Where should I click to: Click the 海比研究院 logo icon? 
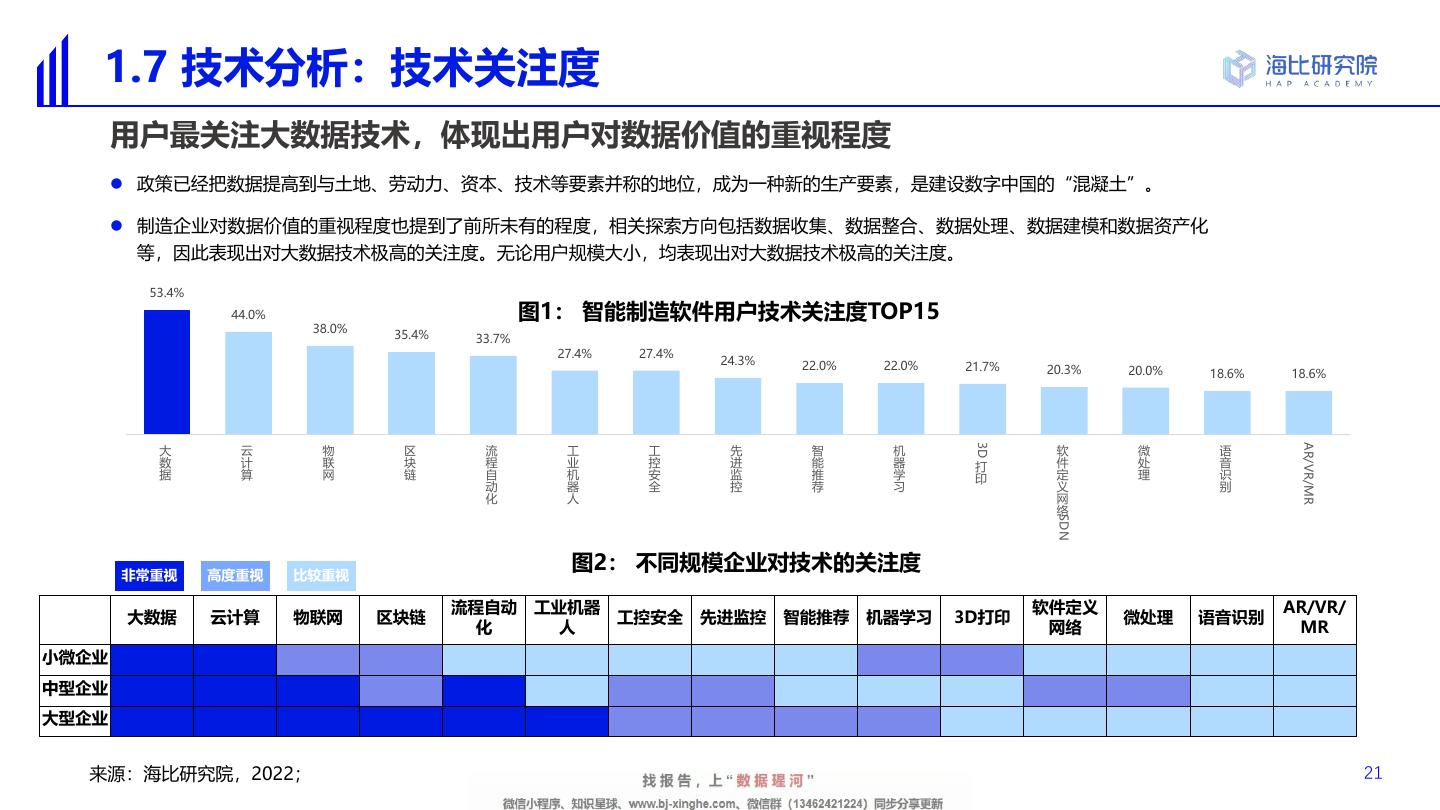1238,68
